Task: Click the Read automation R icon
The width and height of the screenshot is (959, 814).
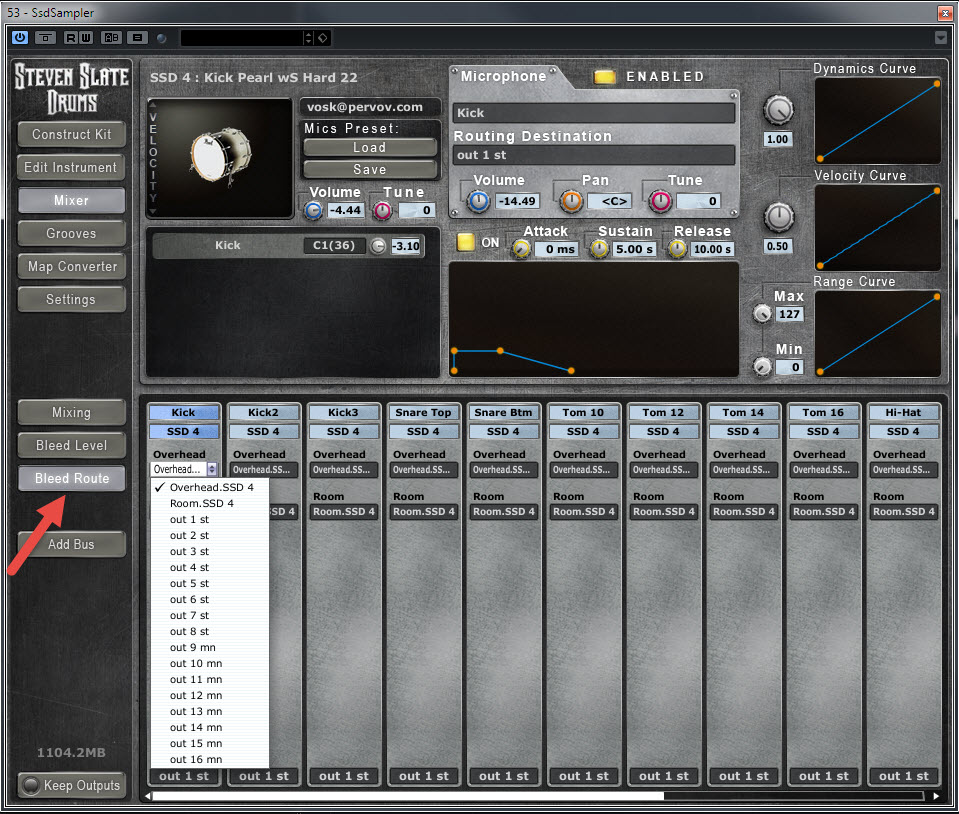Action: pyautogui.click(x=71, y=37)
